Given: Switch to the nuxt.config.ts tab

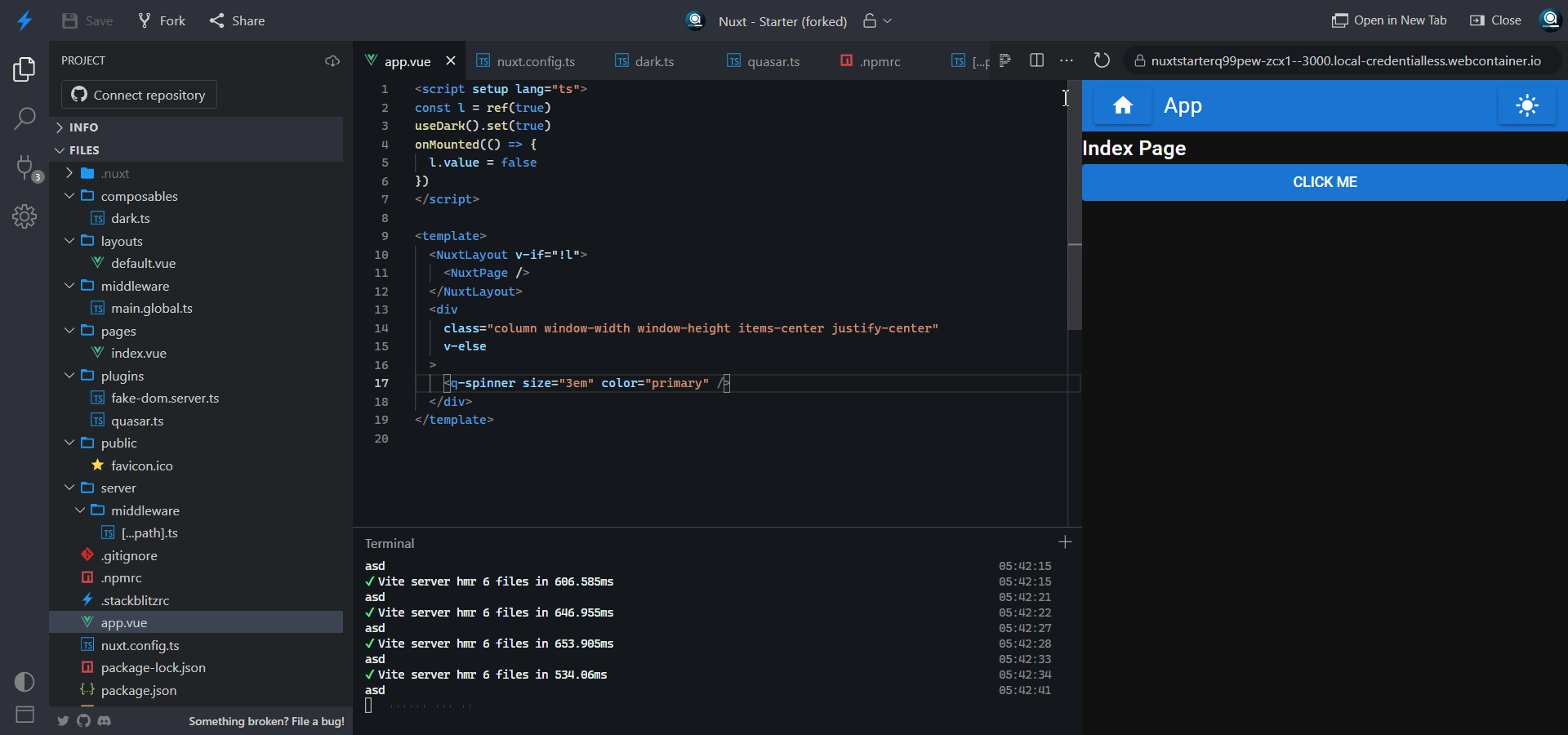Looking at the screenshot, I should [537, 60].
